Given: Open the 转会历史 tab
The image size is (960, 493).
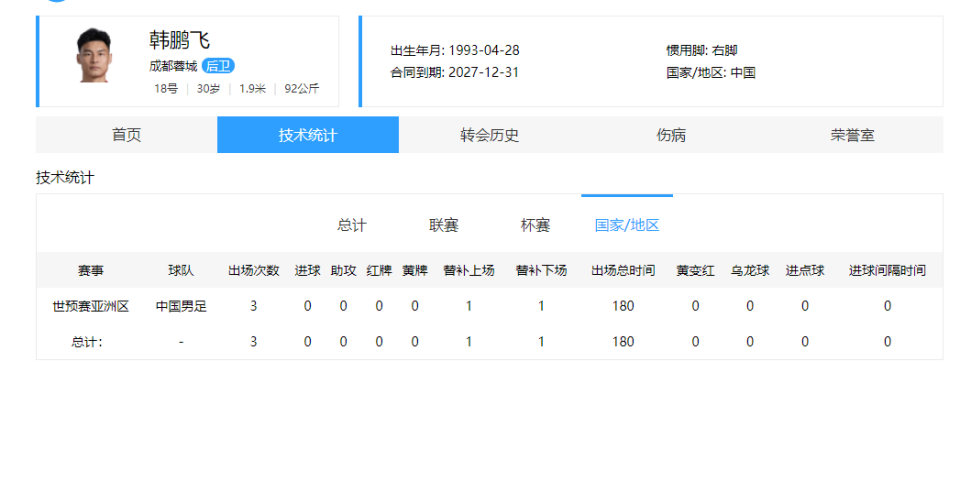Looking at the screenshot, I should (x=489, y=135).
